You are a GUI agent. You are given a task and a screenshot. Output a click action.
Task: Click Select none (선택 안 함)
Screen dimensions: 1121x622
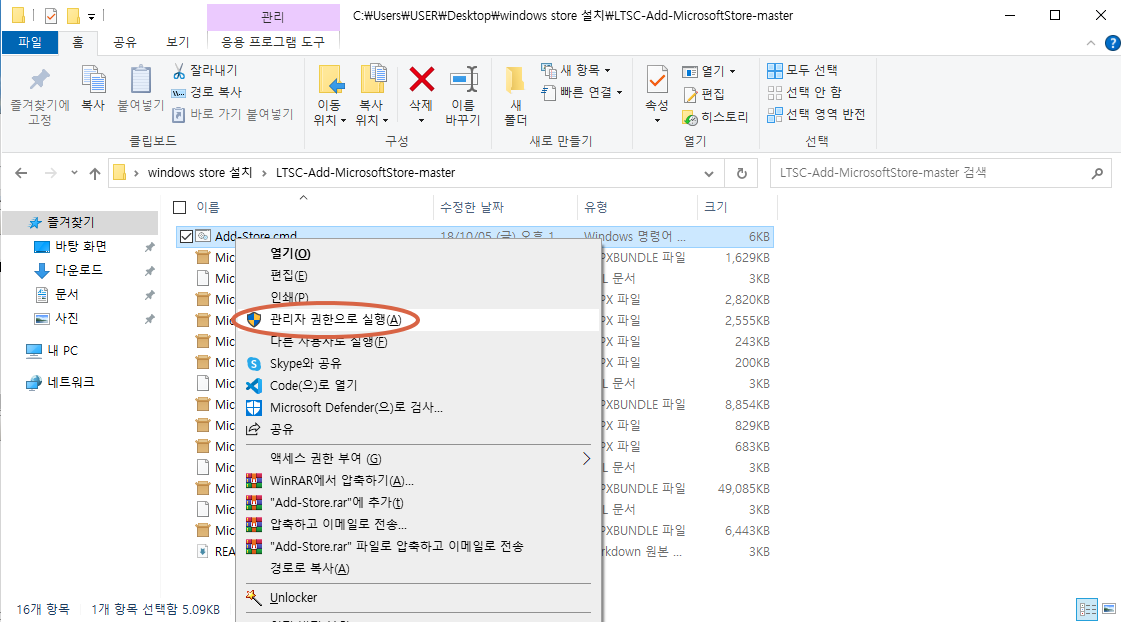click(804, 92)
